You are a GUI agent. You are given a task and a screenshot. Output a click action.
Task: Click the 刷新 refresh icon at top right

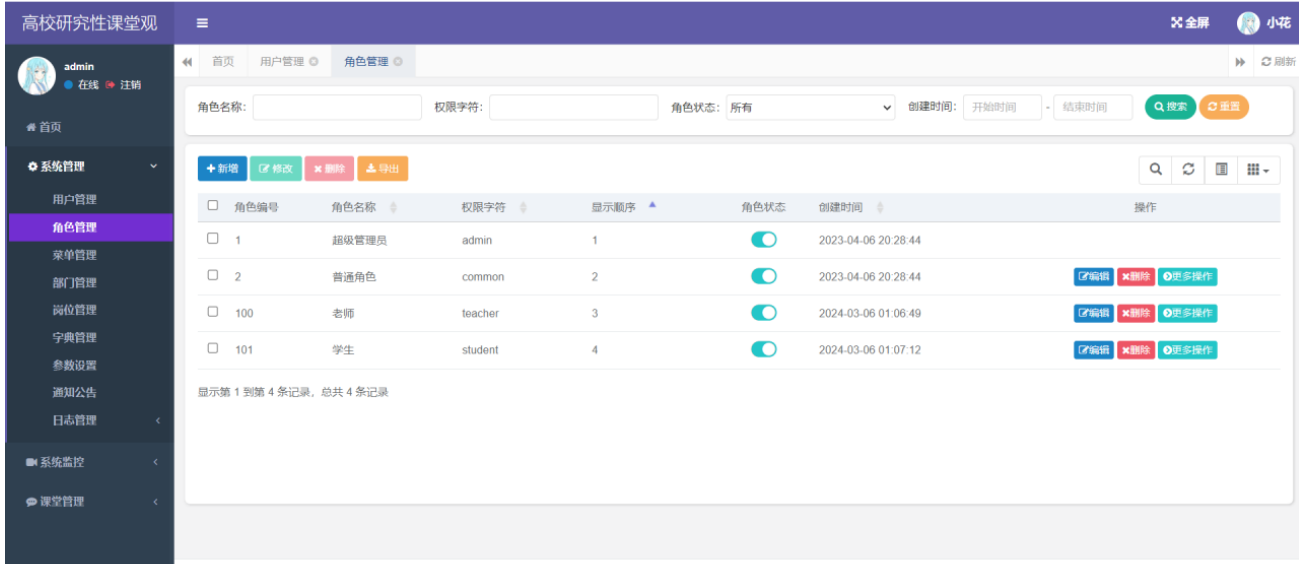tap(1278, 61)
